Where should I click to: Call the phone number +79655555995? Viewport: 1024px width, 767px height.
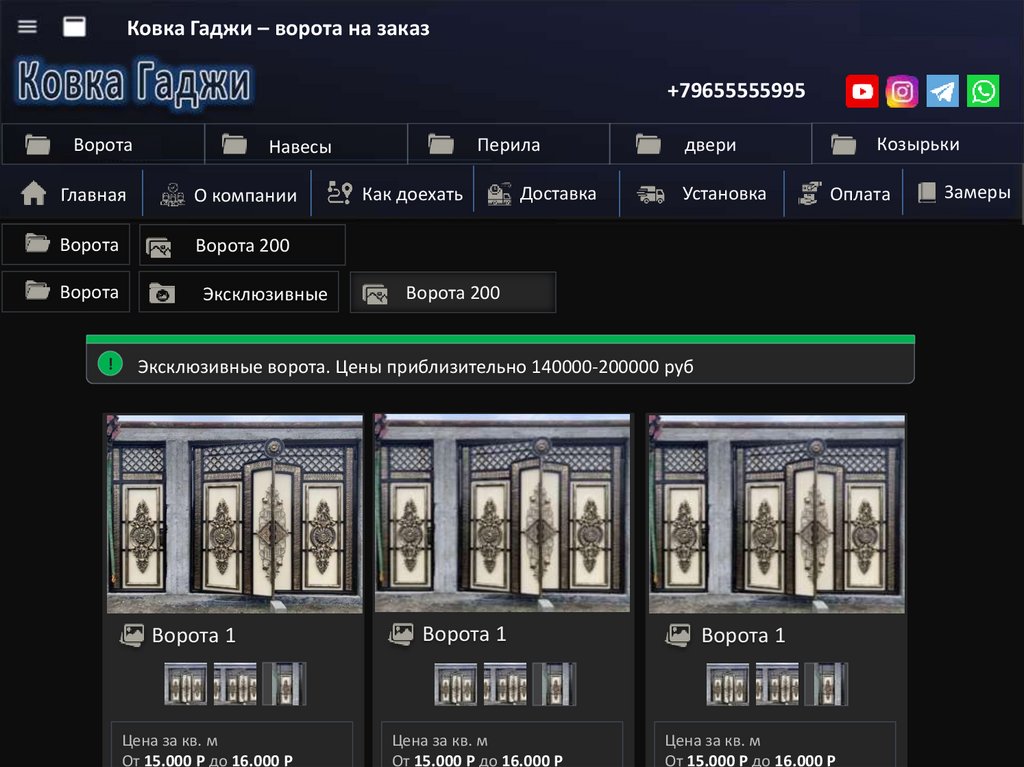[736, 91]
